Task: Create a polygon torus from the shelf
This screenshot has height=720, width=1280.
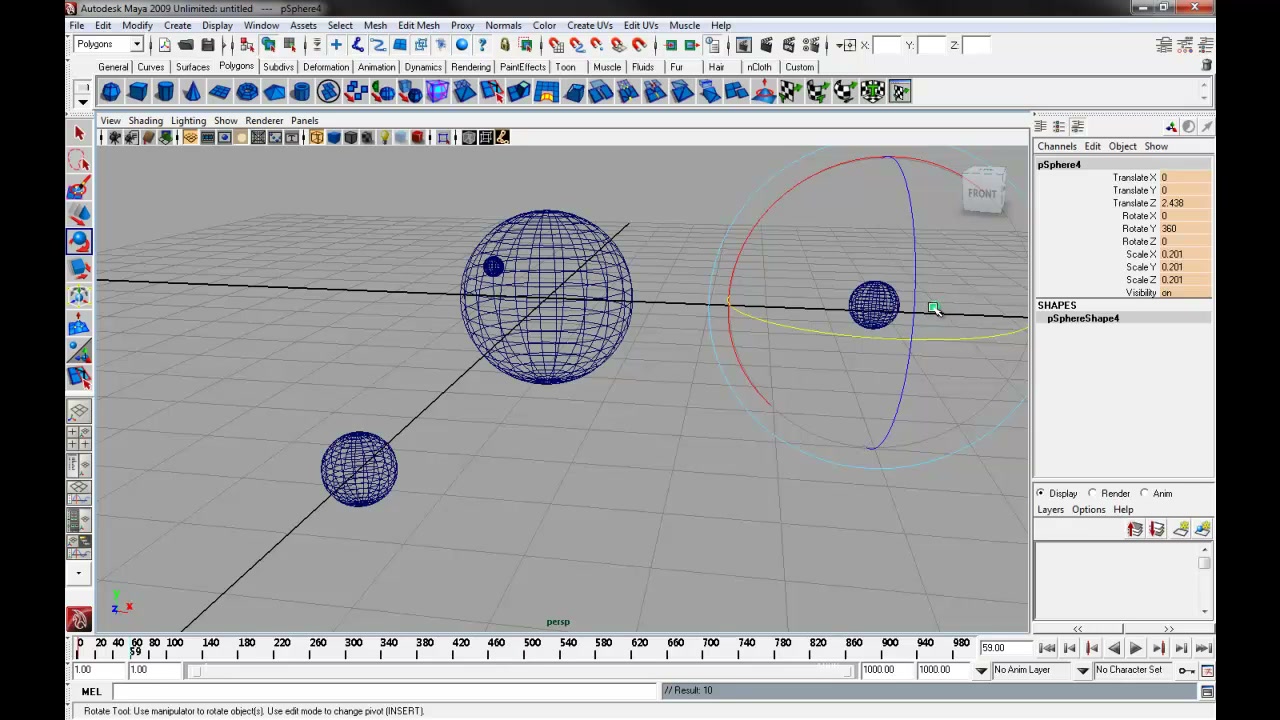Action: click(247, 92)
